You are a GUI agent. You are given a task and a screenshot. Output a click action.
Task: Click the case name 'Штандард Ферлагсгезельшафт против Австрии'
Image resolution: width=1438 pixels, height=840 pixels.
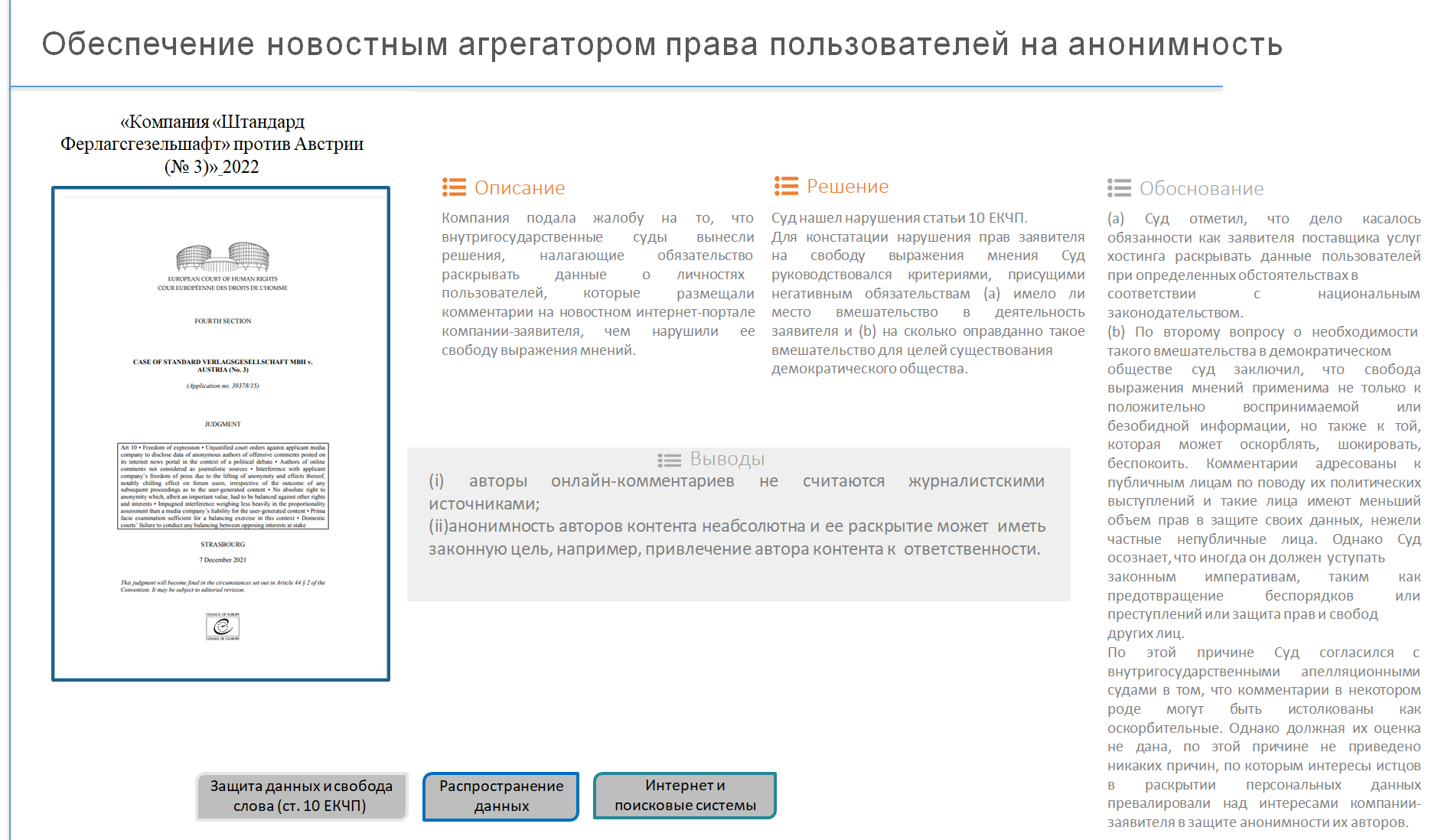[212, 144]
